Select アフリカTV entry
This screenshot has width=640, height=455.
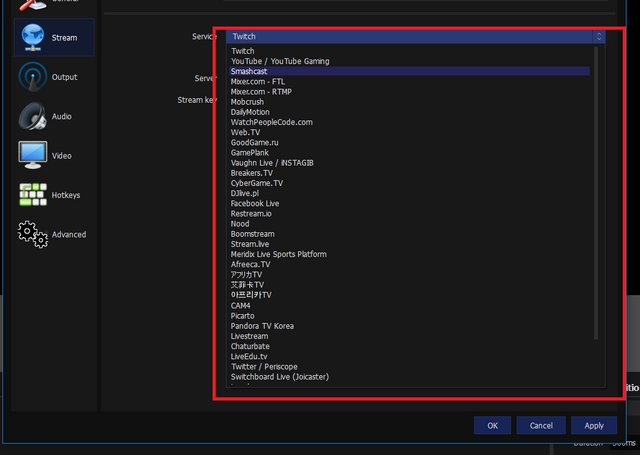(409, 275)
